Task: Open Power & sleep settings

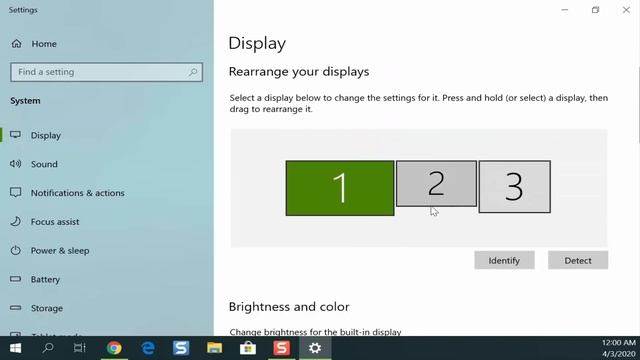Action: [60, 251]
